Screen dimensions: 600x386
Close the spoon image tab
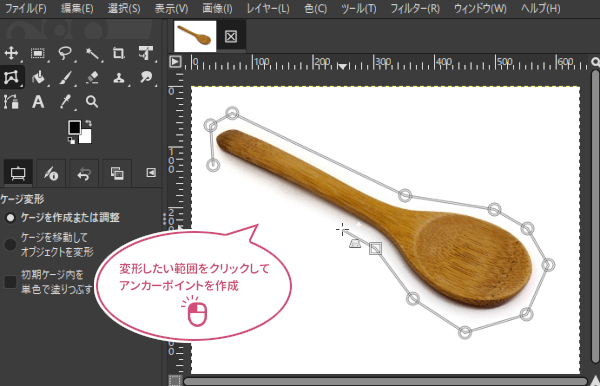[x=230, y=36]
